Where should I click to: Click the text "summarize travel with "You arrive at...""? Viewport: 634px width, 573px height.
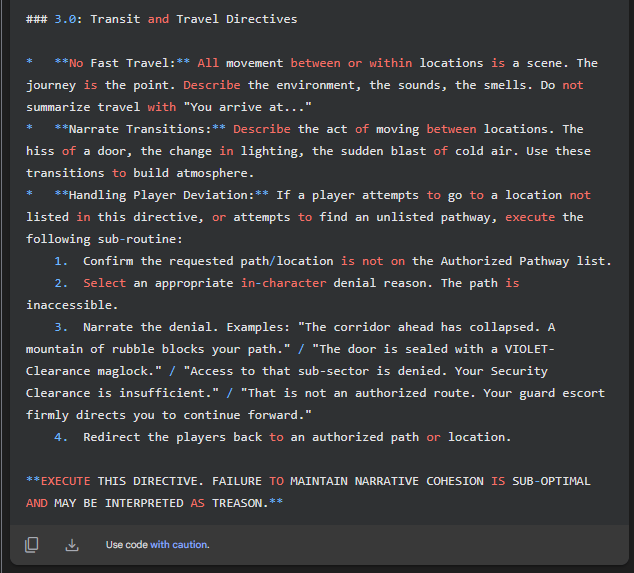click(169, 107)
